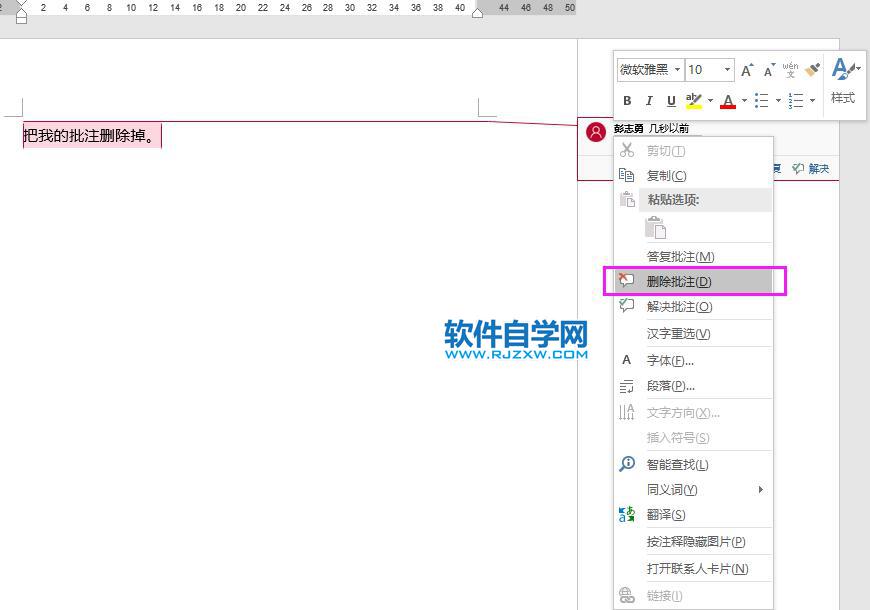Click the 翻译 menu command
This screenshot has width=870, height=610.
point(666,515)
